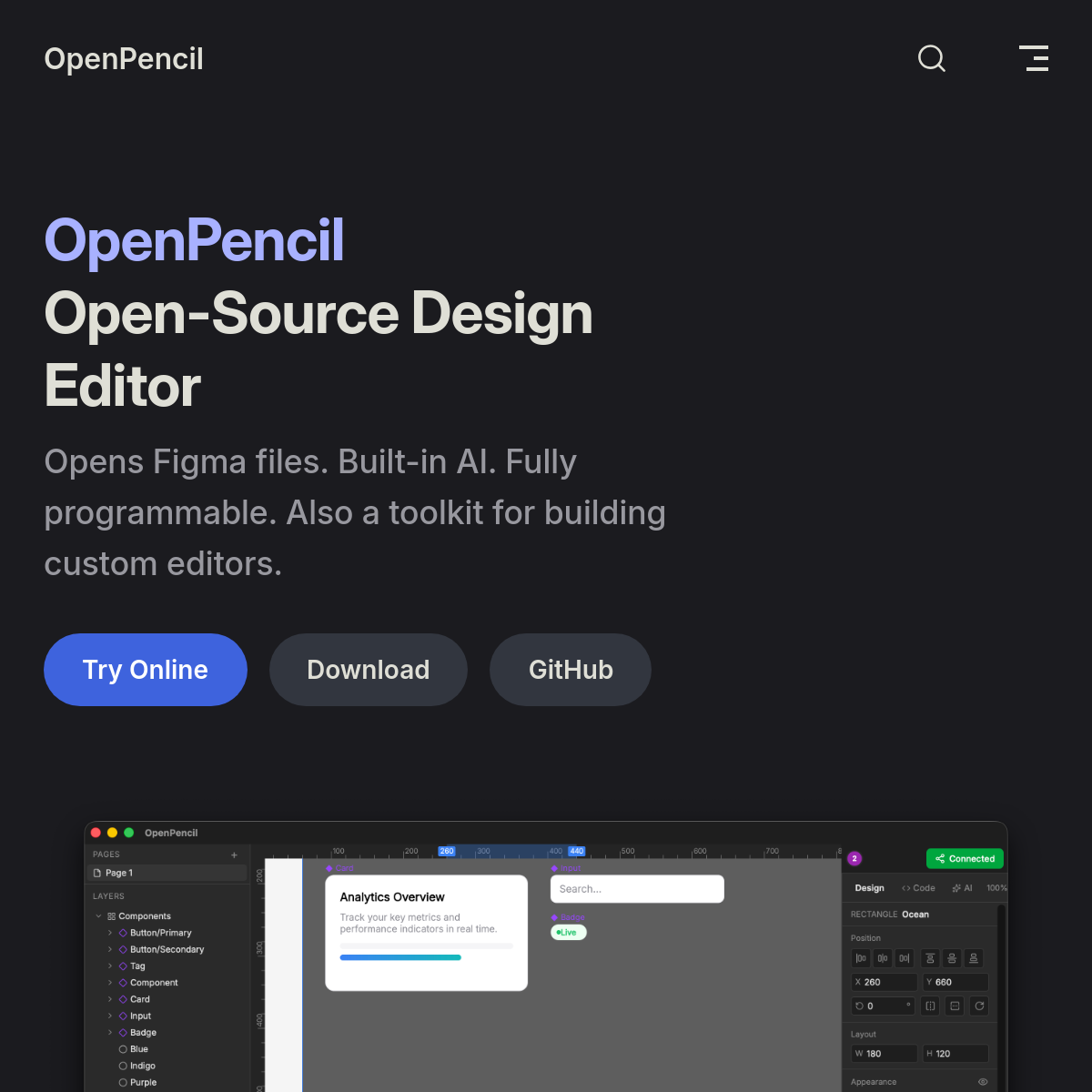Expand the Card layer chevron

(x=110, y=999)
